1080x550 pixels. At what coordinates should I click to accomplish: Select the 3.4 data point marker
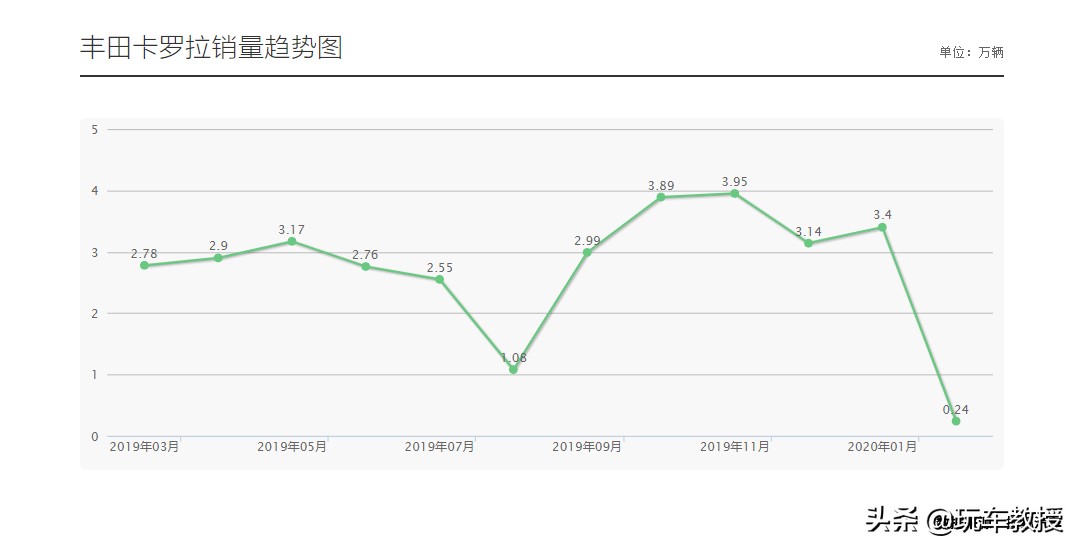[882, 227]
